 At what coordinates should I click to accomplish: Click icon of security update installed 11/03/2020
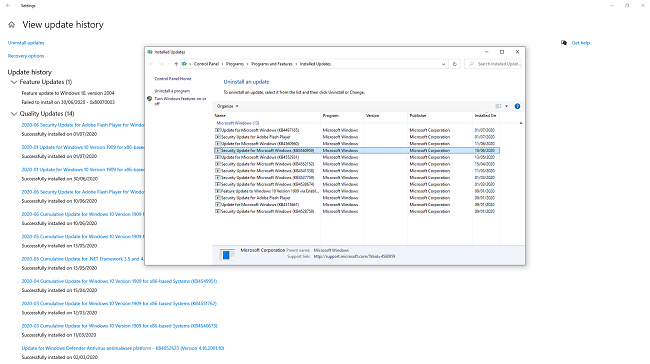point(217,171)
